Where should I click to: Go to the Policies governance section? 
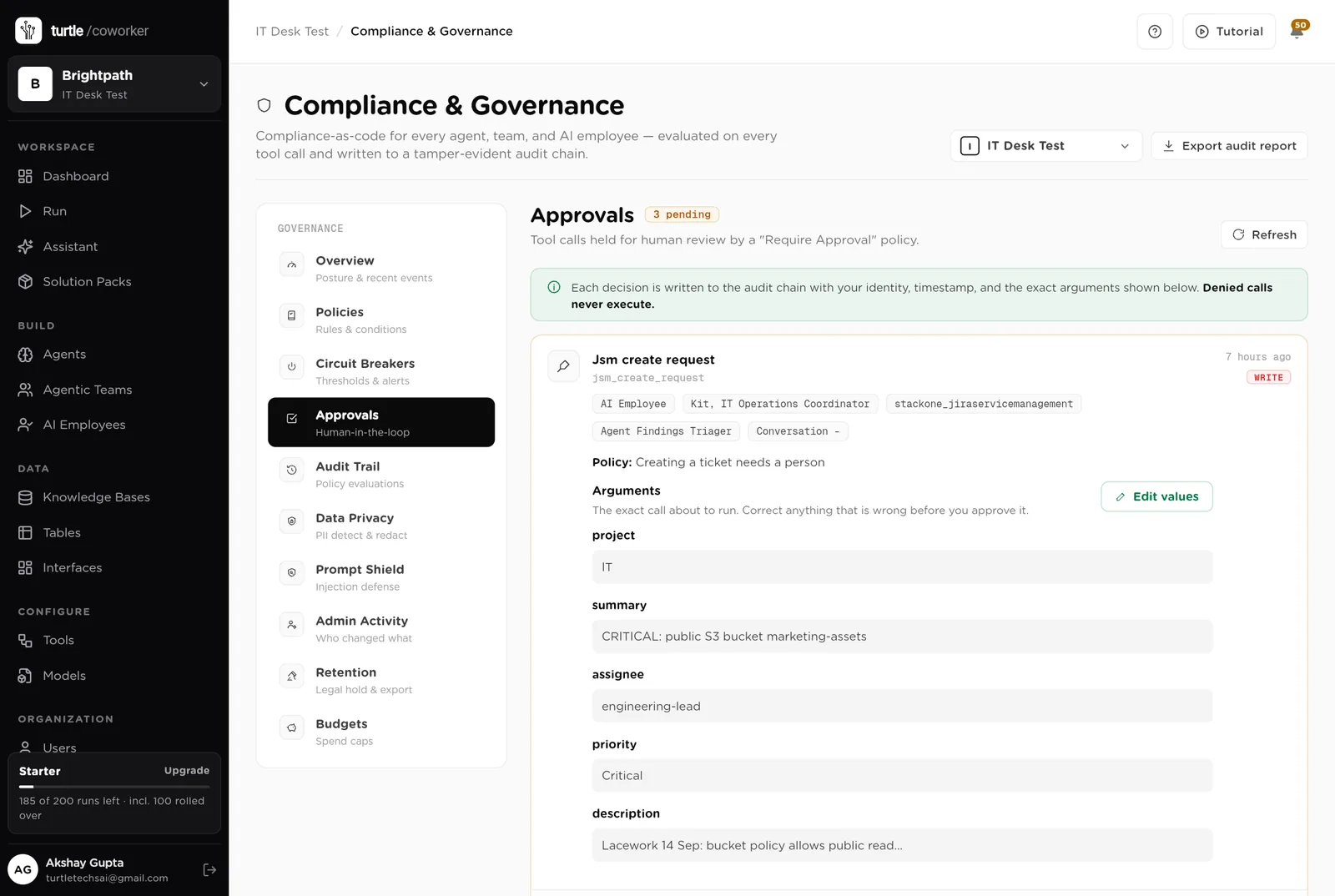pyautogui.click(x=381, y=320)
